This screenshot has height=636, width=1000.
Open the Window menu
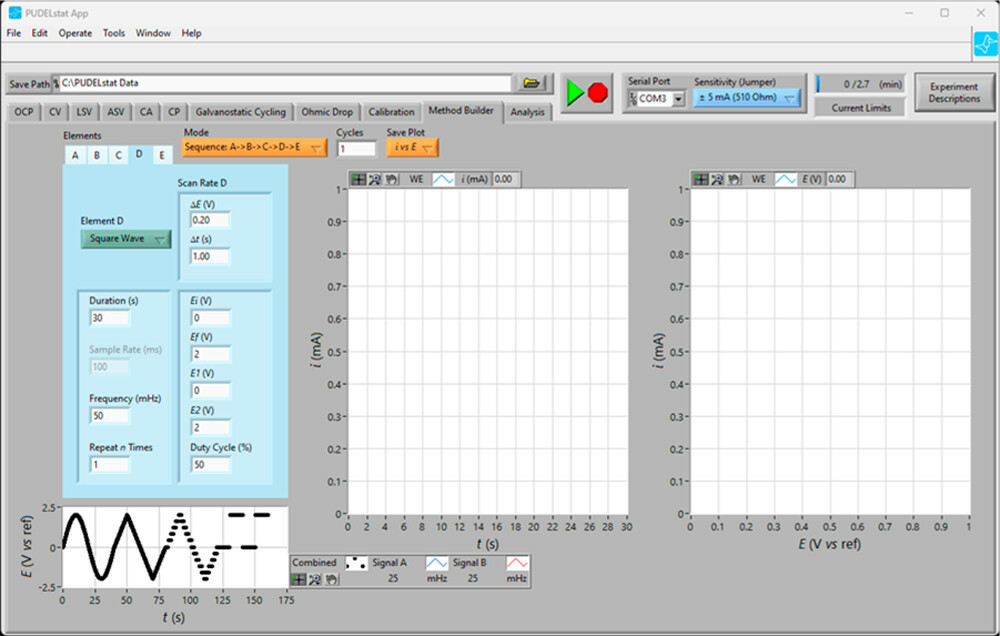[153, 33]
